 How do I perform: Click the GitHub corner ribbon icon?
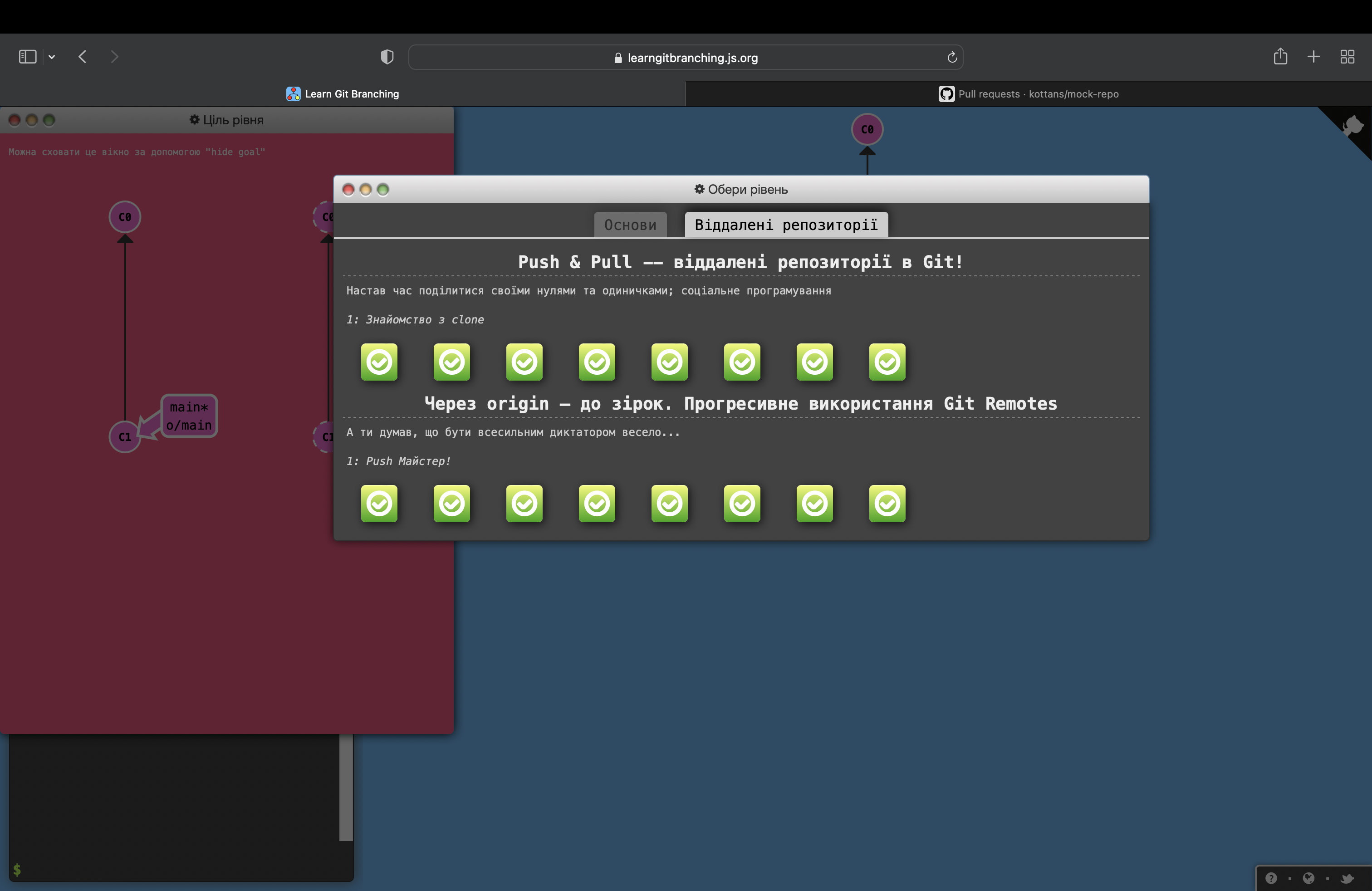1352,126
